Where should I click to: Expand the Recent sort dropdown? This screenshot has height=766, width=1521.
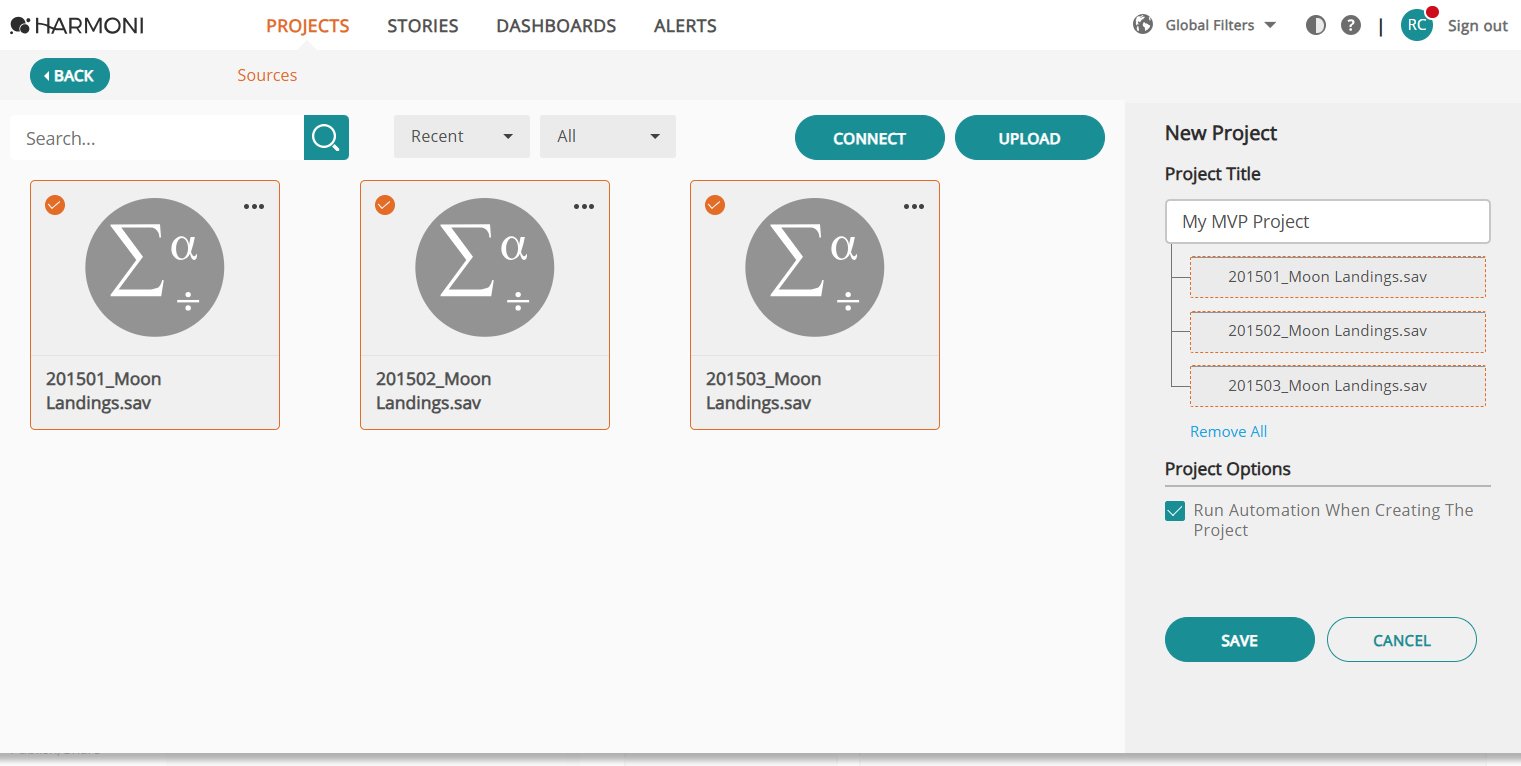tap(462, 136)
